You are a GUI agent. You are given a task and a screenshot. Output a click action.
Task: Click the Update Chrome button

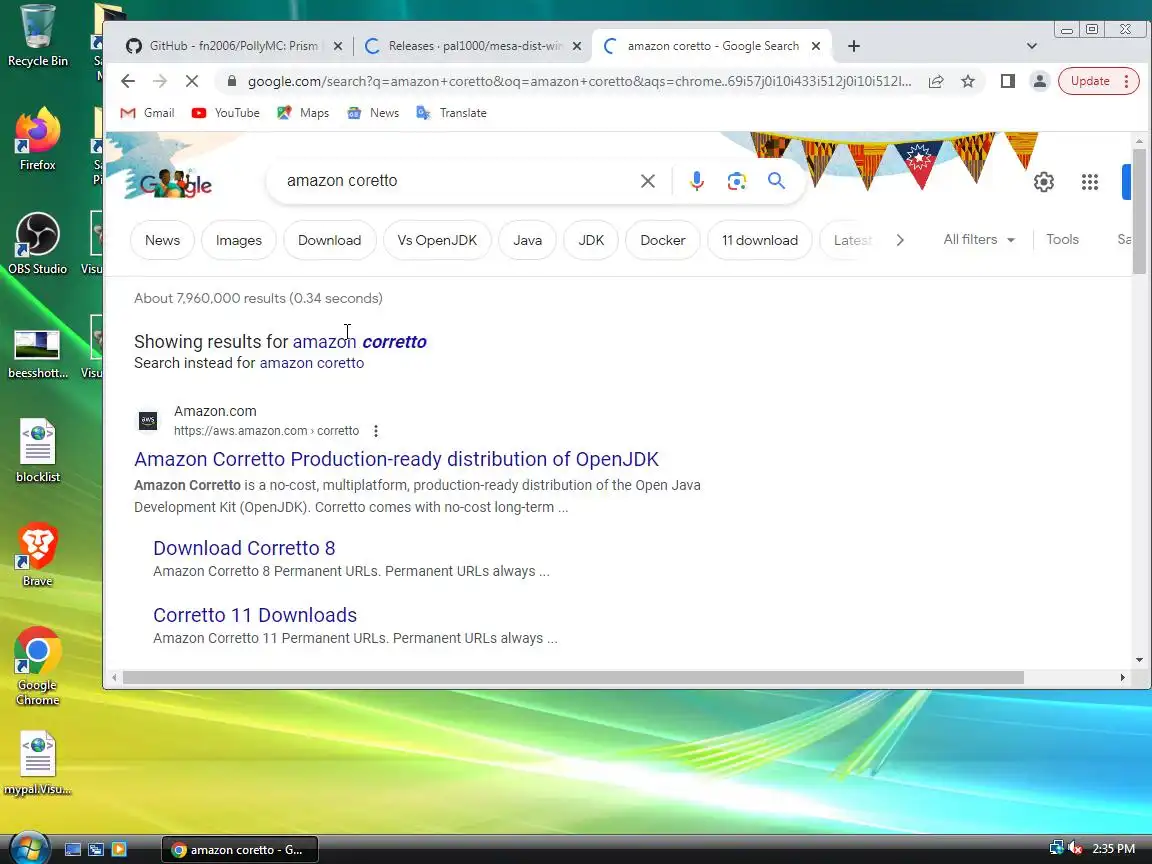click(1090, 81)
